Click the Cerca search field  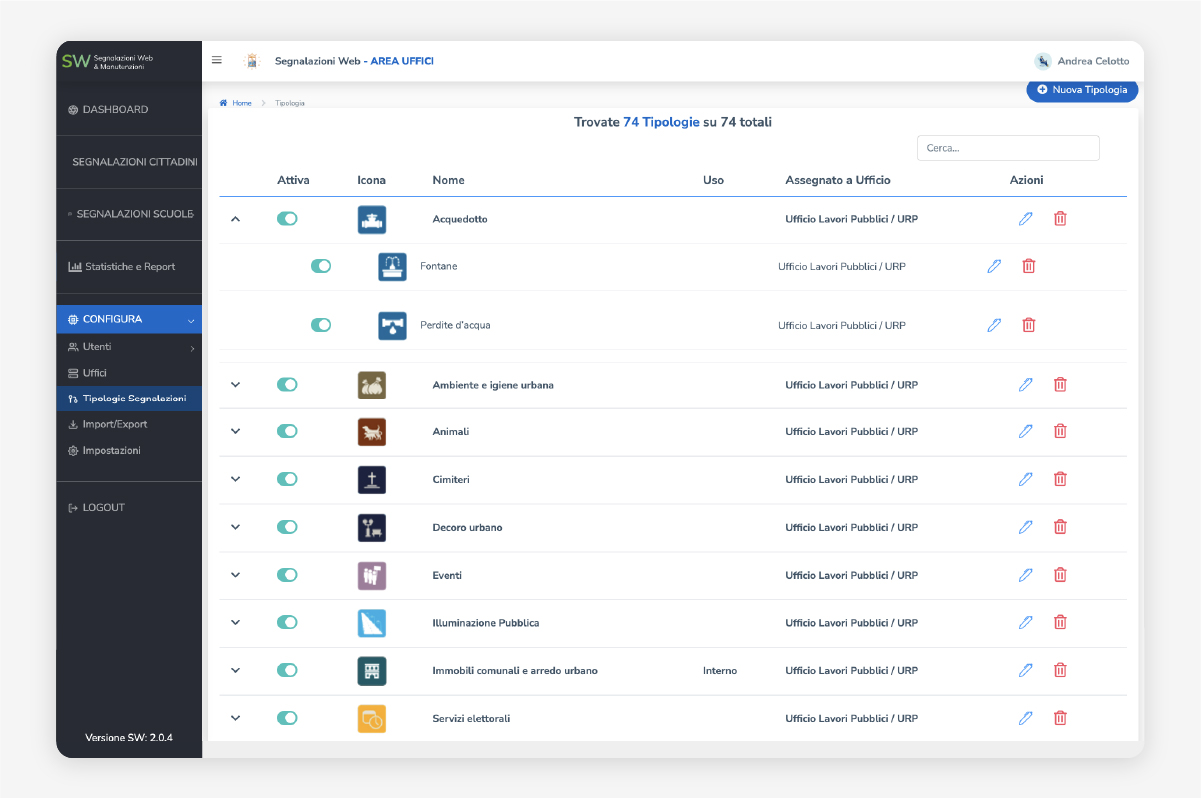point(1007,148)
